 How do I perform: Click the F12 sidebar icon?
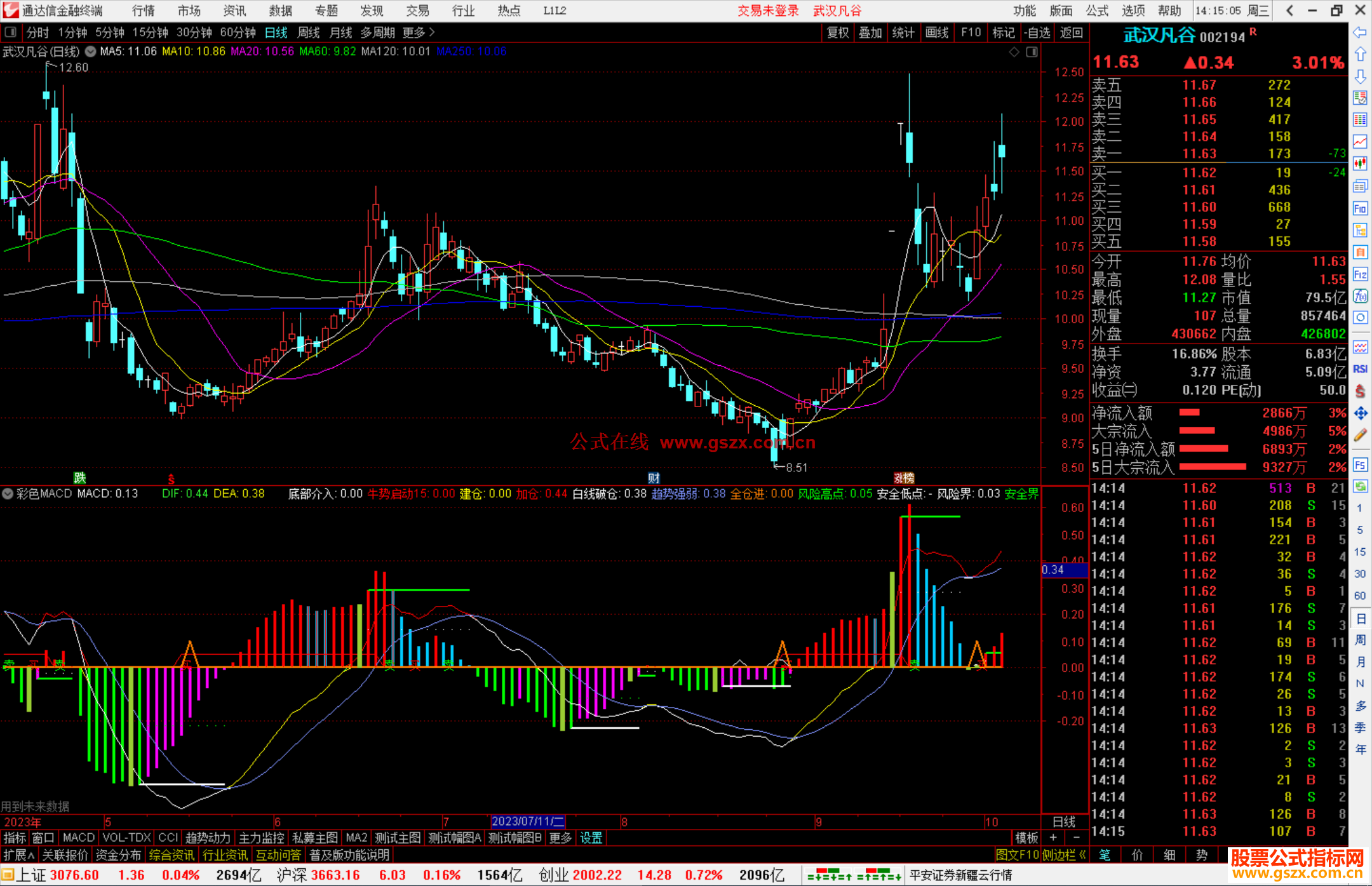[1360, 274]
